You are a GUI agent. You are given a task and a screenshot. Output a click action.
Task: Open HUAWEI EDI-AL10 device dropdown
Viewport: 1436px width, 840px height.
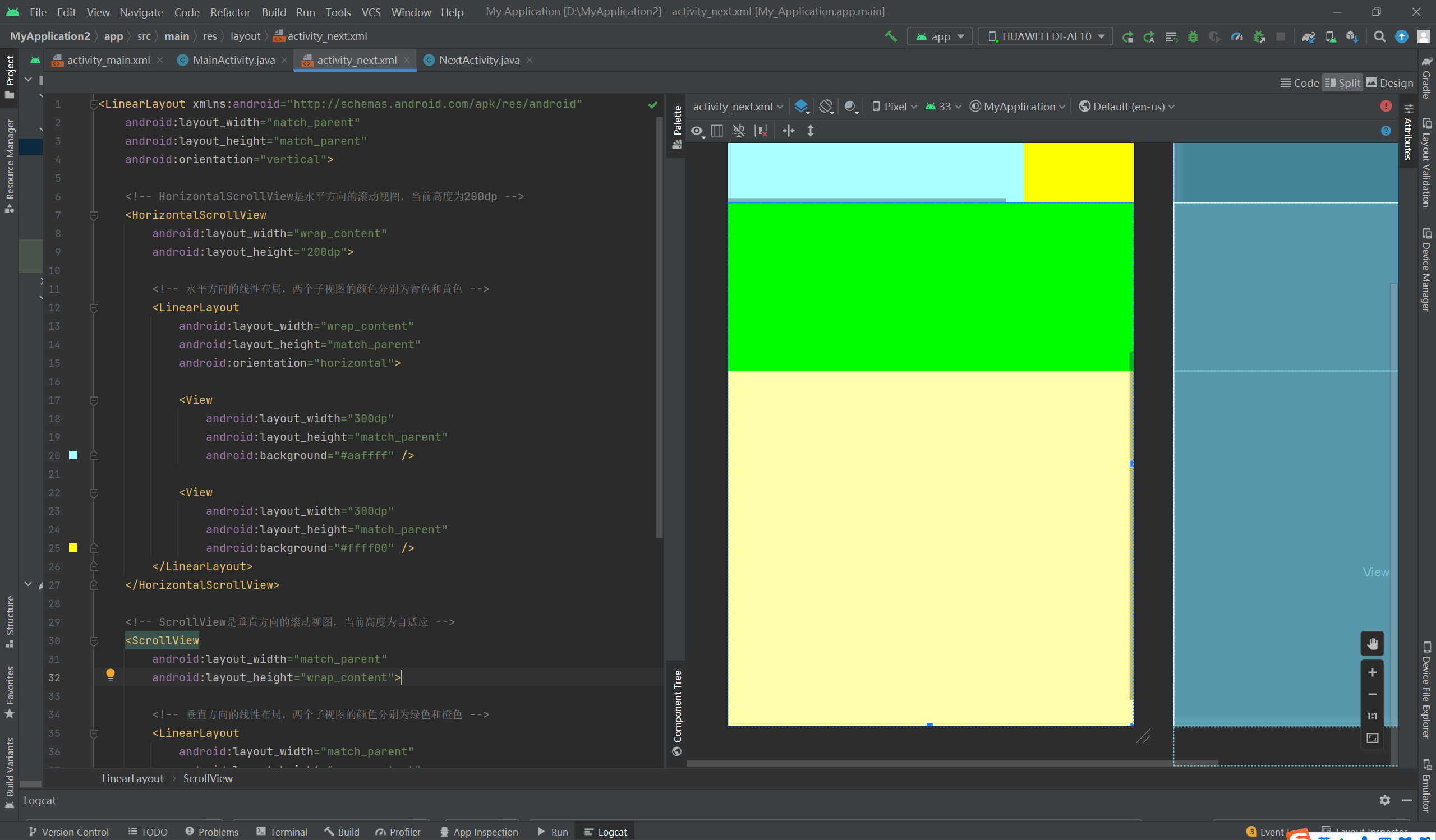coord(1046,36)
